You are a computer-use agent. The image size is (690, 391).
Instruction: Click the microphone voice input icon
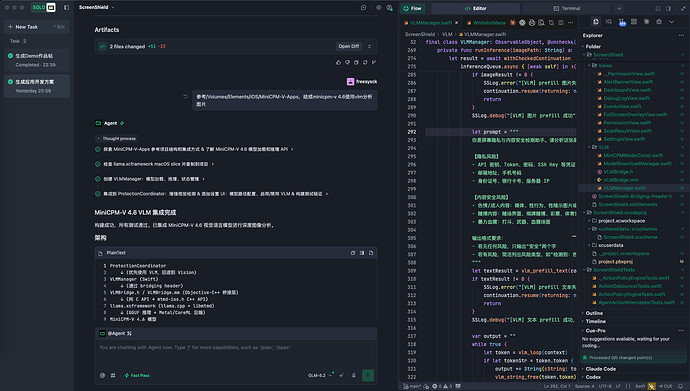pos(354,376)
